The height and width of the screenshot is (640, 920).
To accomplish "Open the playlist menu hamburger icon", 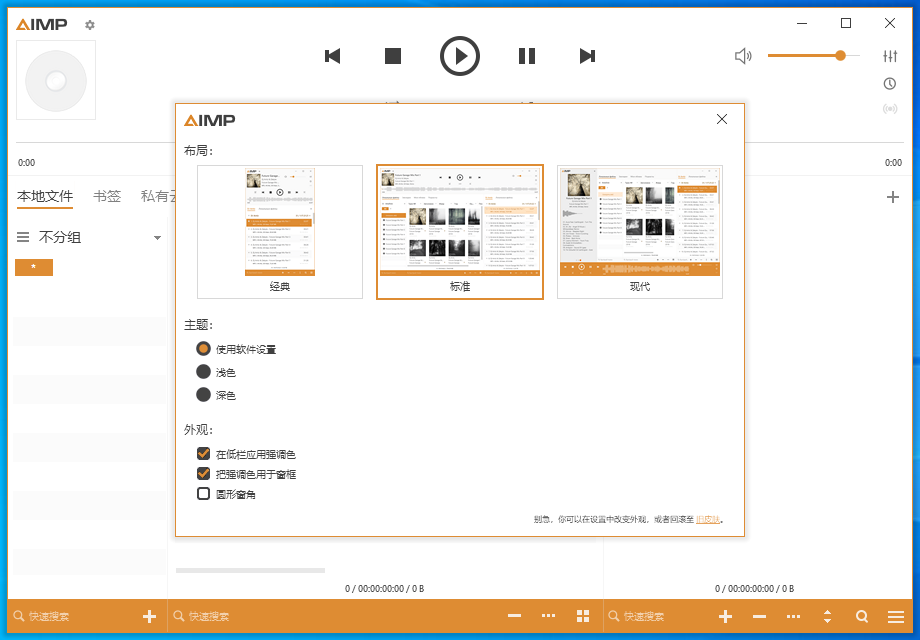I will coord(895,617).
